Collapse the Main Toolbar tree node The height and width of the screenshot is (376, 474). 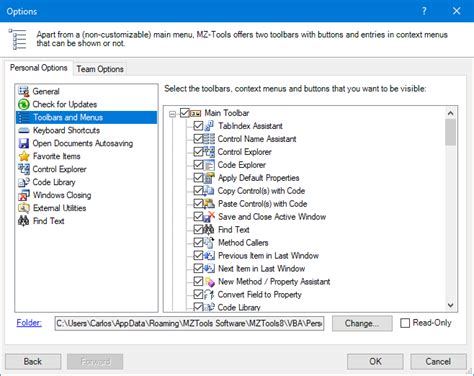point(172,114)
